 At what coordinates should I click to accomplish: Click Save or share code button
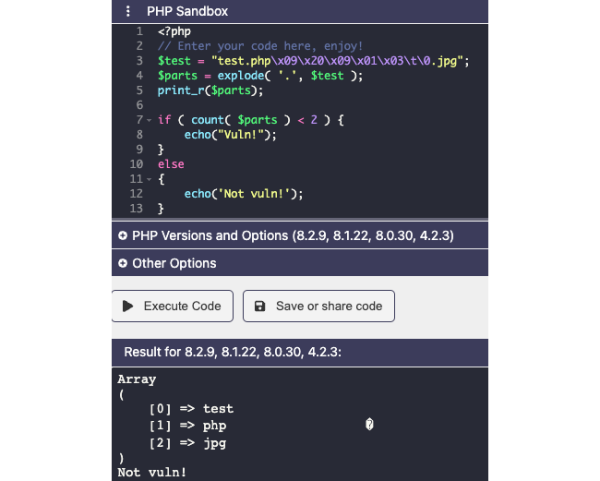tap(319, 306)
